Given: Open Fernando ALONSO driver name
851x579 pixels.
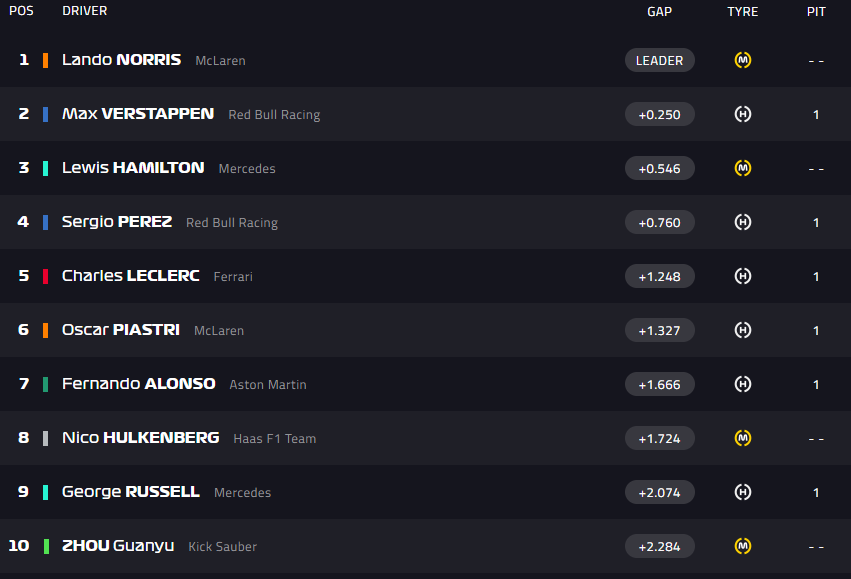Looking at the screenshot, I should coord(138,384).
